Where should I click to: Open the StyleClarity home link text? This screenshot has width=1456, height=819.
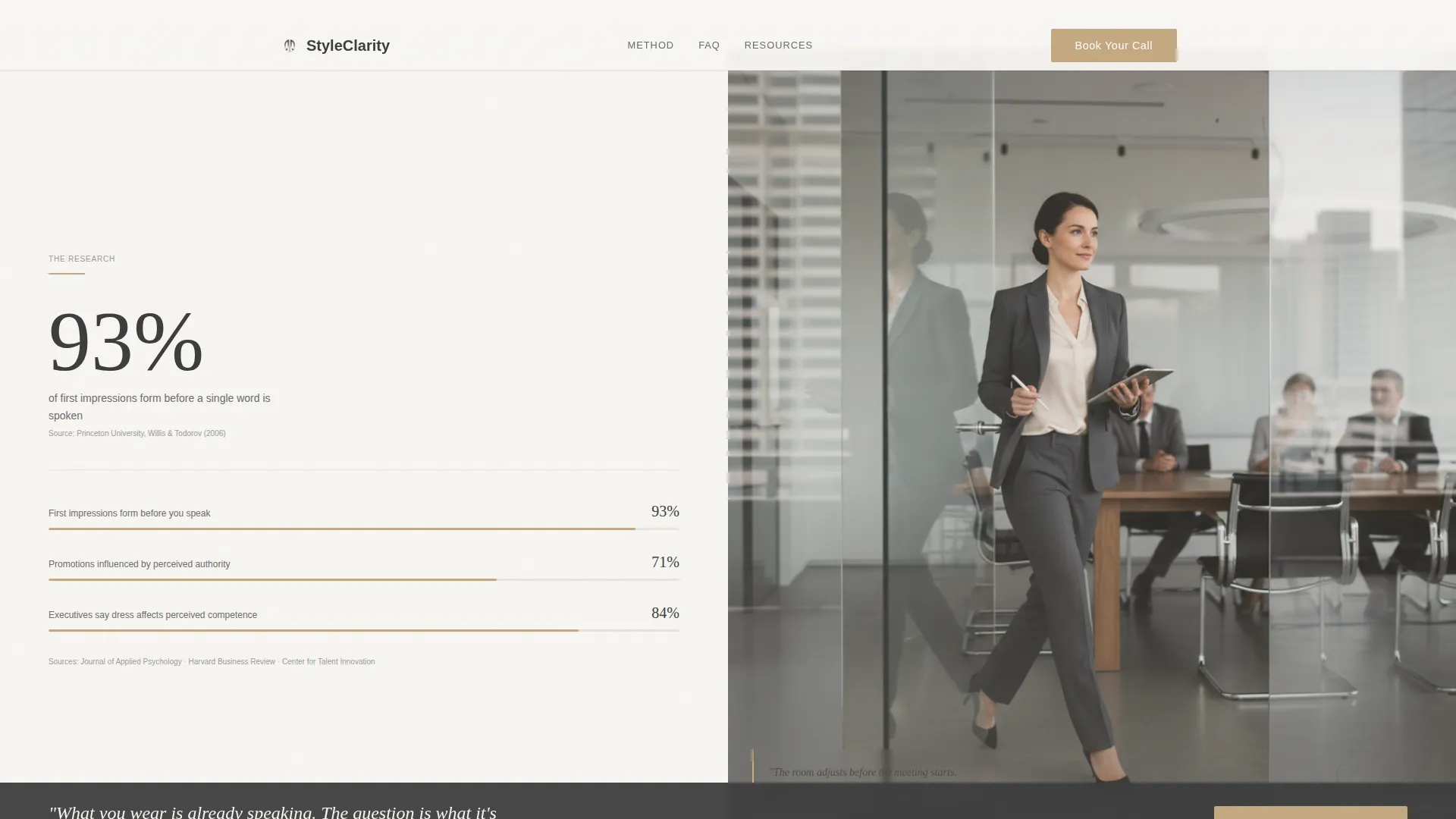348,45
